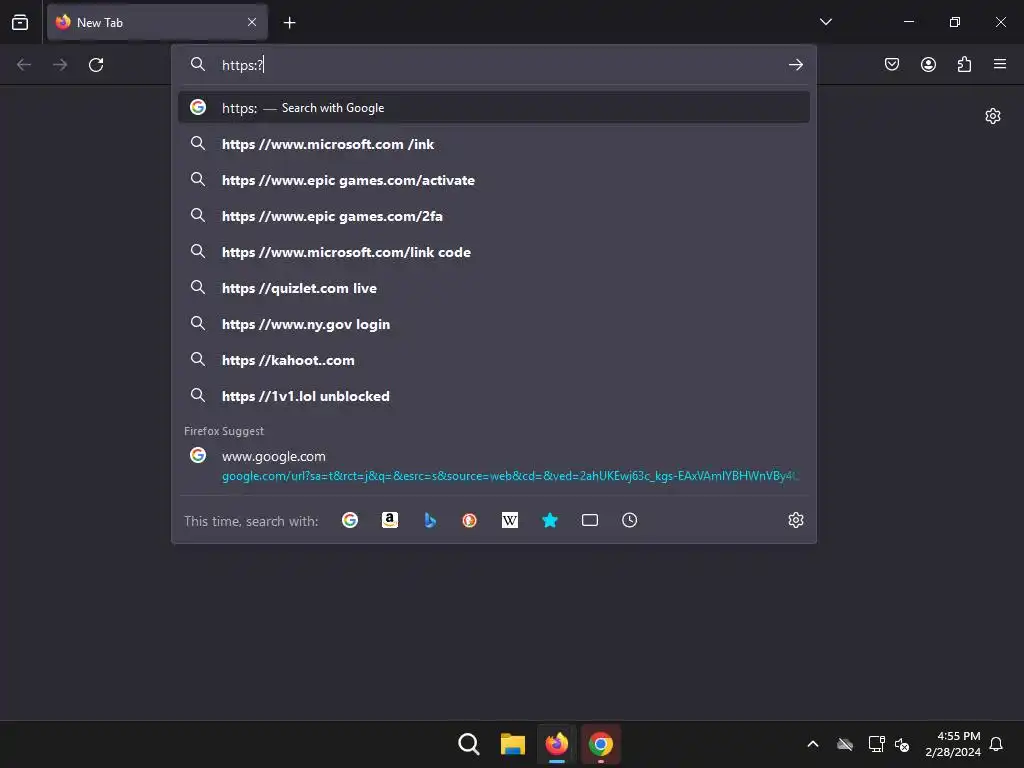Minimize the Firefox window

(x=908, y=22)
